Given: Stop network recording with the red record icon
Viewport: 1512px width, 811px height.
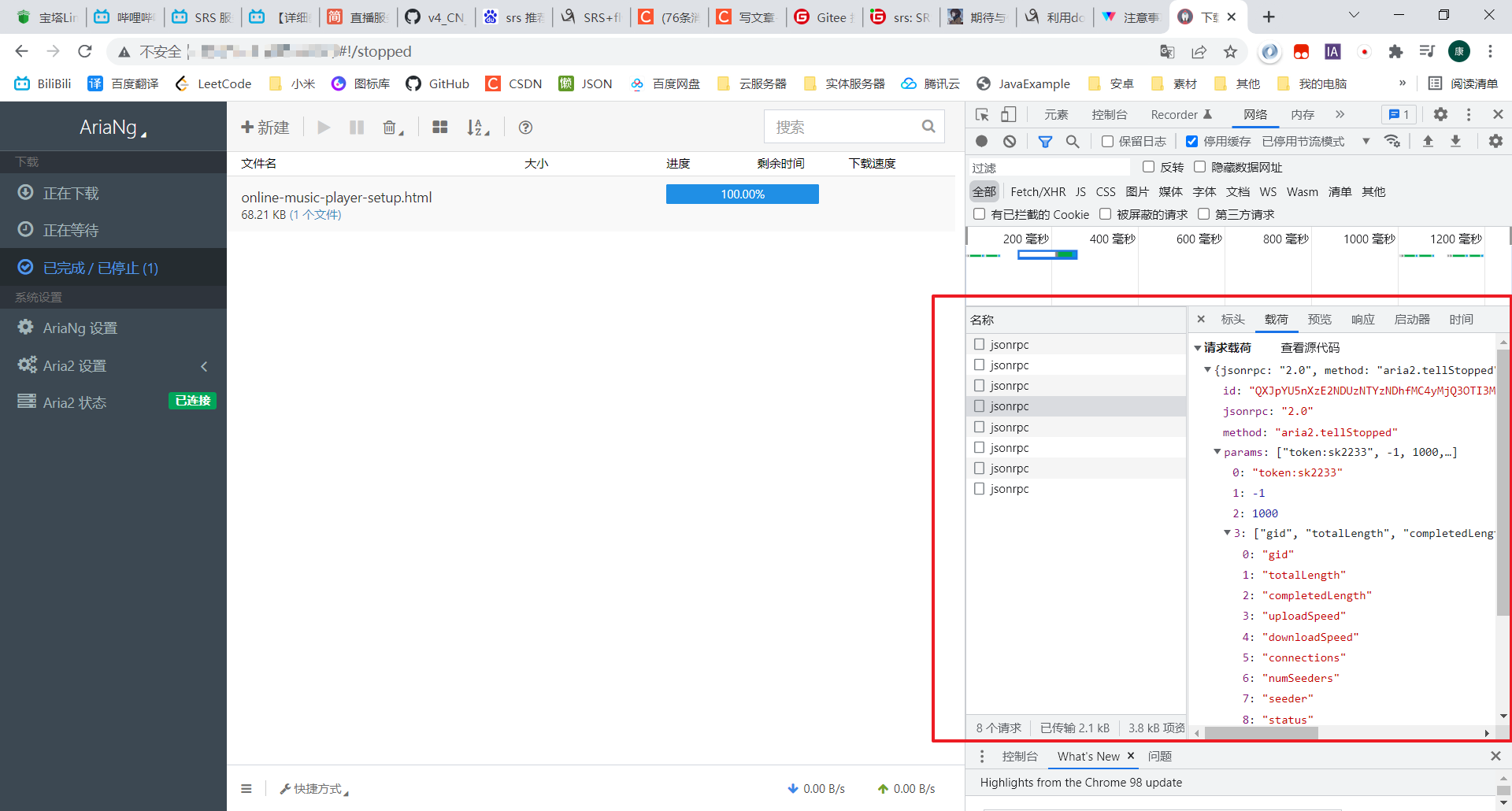Looking at the screenshot, I should click(981, 141).
